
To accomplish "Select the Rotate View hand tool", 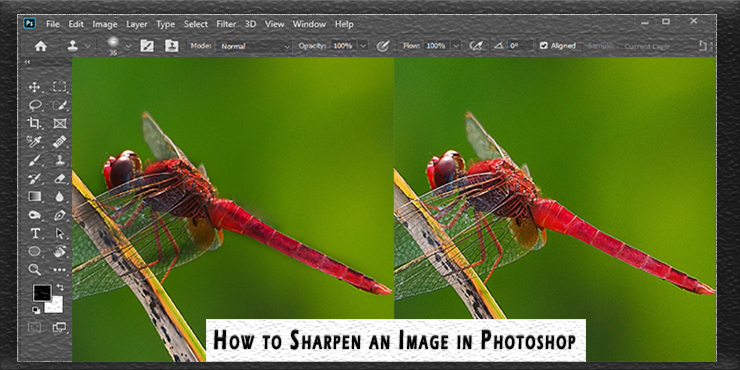I will 59,251.
